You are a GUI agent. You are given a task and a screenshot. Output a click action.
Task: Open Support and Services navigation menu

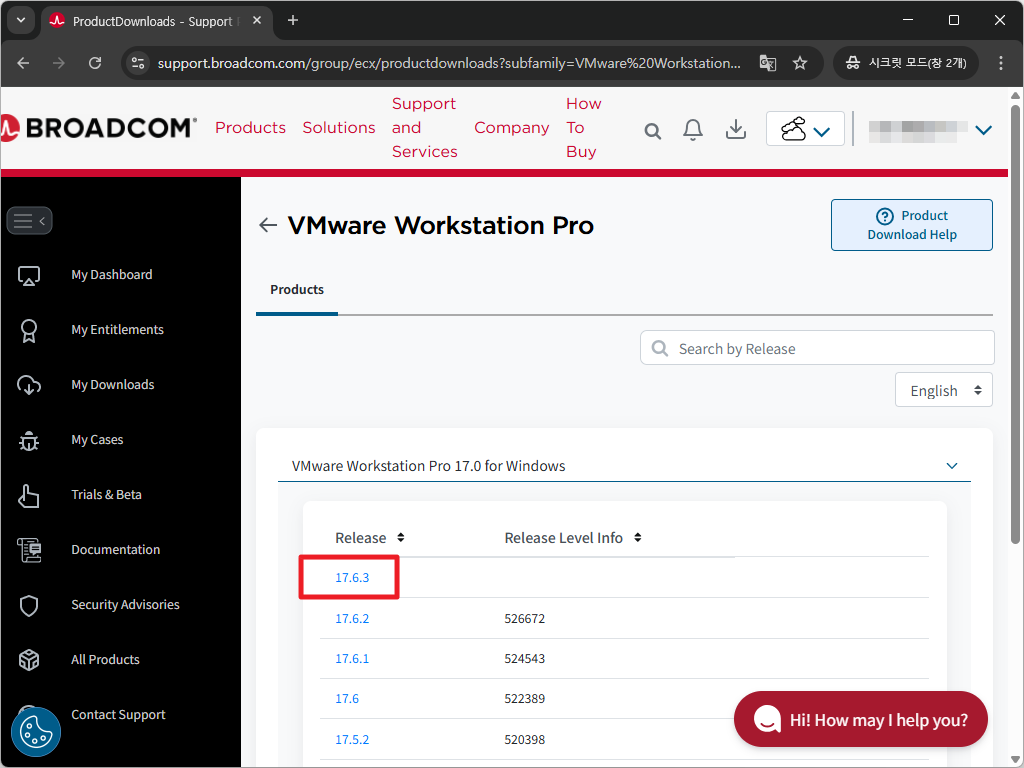(424, 127)
